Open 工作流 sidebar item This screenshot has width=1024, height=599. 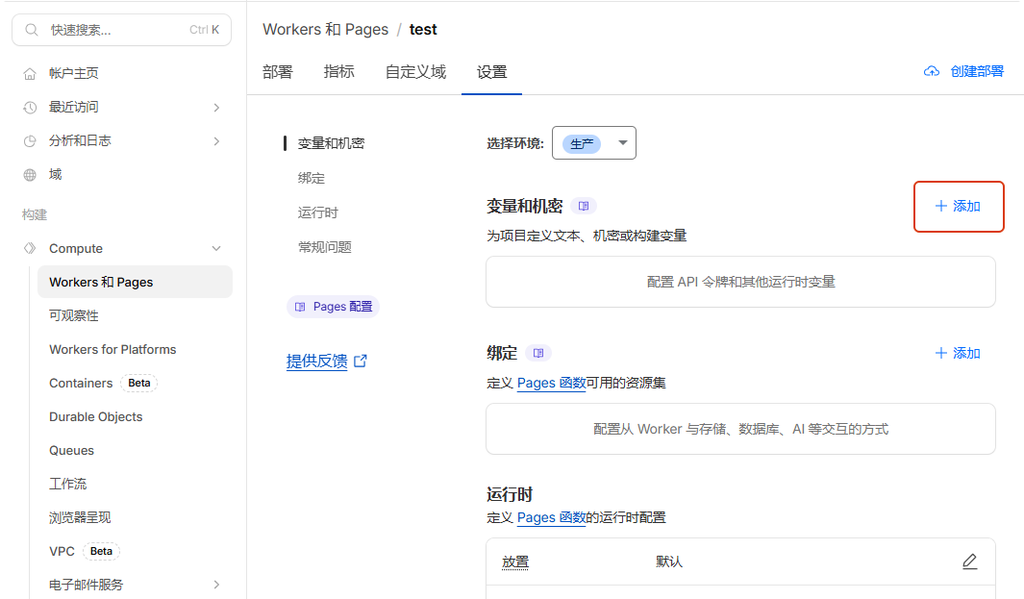[68, 484]
